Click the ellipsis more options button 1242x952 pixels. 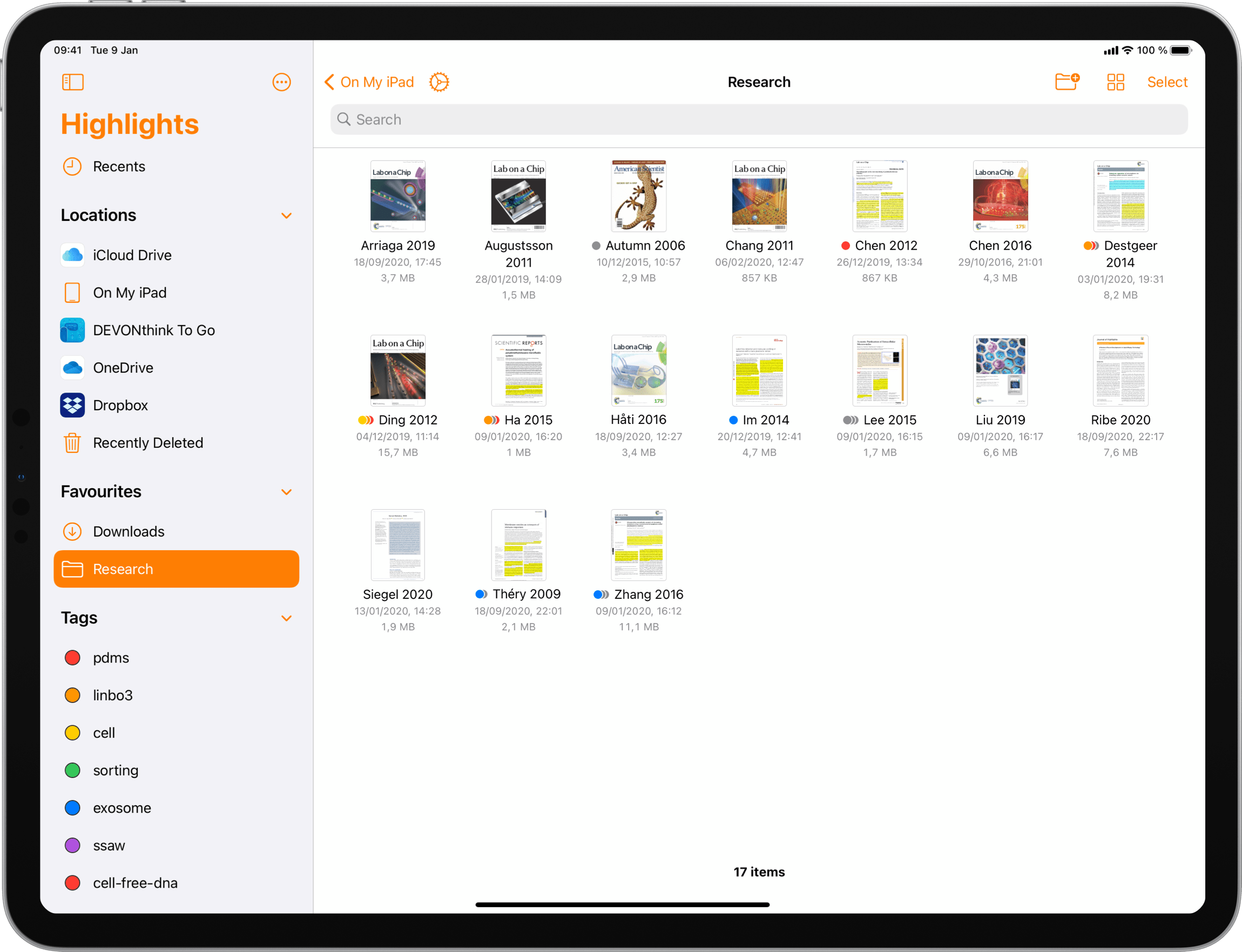(x=282, y=82)
